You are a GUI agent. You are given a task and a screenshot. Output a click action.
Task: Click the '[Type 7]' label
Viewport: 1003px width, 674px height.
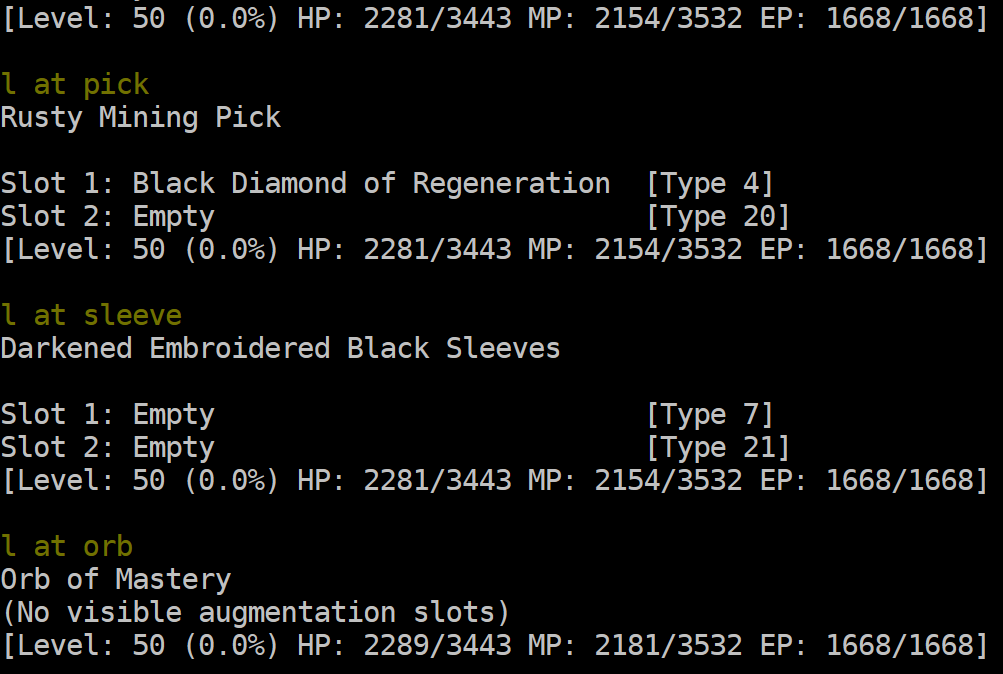[x=709, y=415]
